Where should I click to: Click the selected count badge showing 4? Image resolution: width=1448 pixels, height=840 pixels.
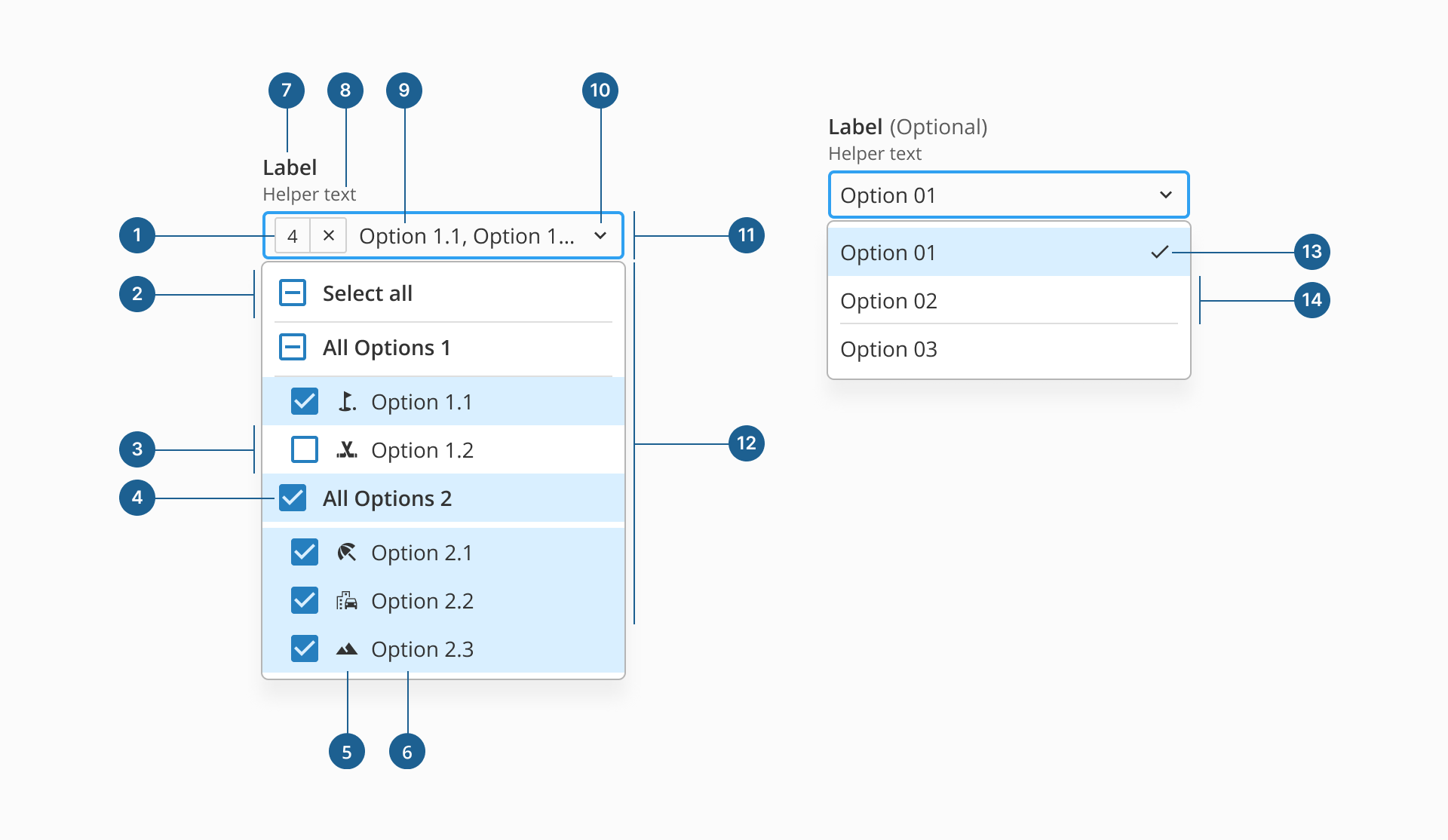pyautogui.click(x=293, y=235)
